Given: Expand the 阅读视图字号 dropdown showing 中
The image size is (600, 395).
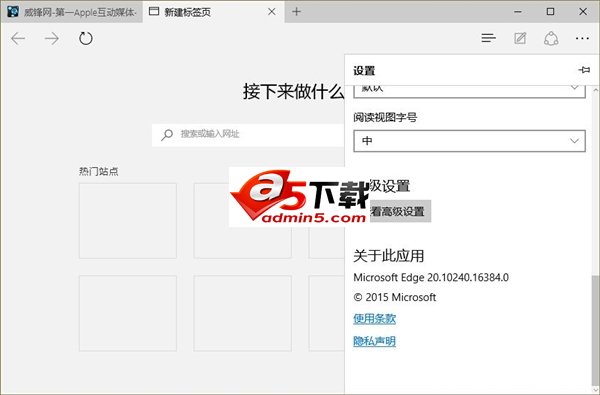Looking at the screenshot, I should (x=469, y=141).
